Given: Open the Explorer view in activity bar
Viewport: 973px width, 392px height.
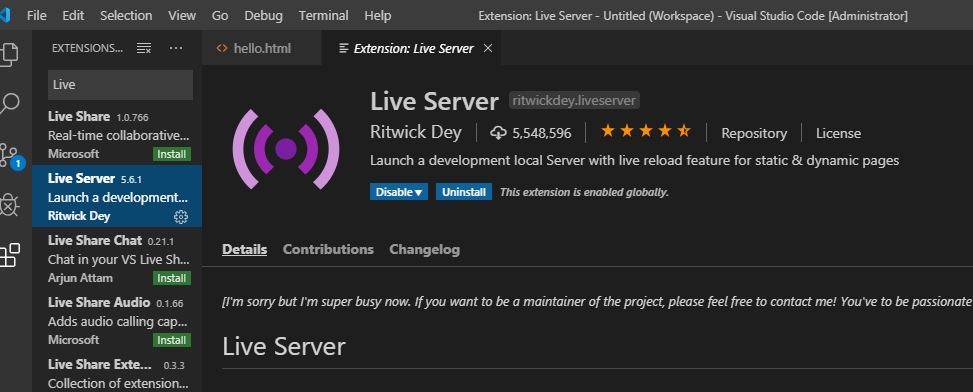Looking at the screenshot, I should tap(10, 54).
